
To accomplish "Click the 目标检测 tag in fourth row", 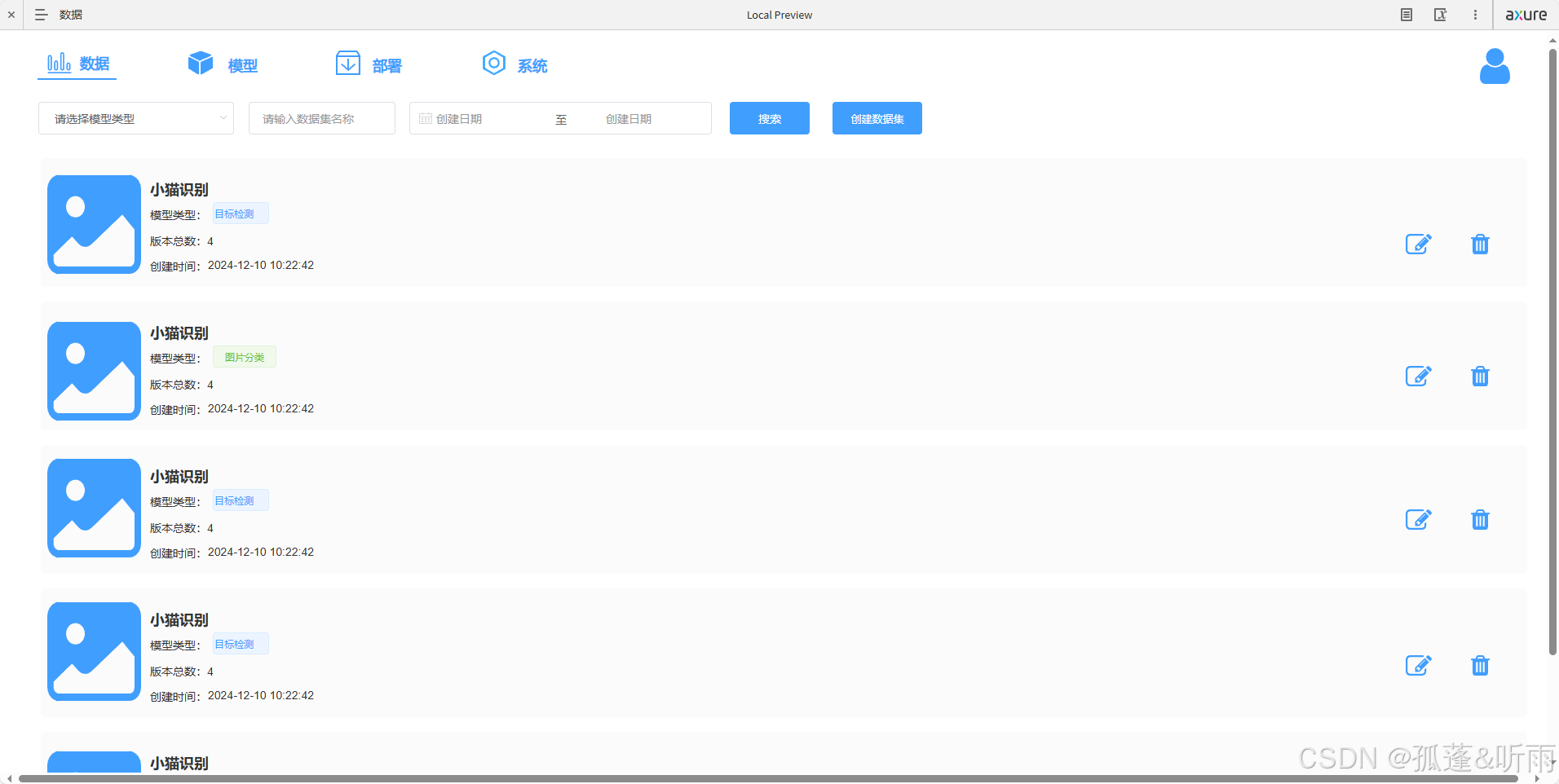I will pyautogui.click(x=241, y=644).
